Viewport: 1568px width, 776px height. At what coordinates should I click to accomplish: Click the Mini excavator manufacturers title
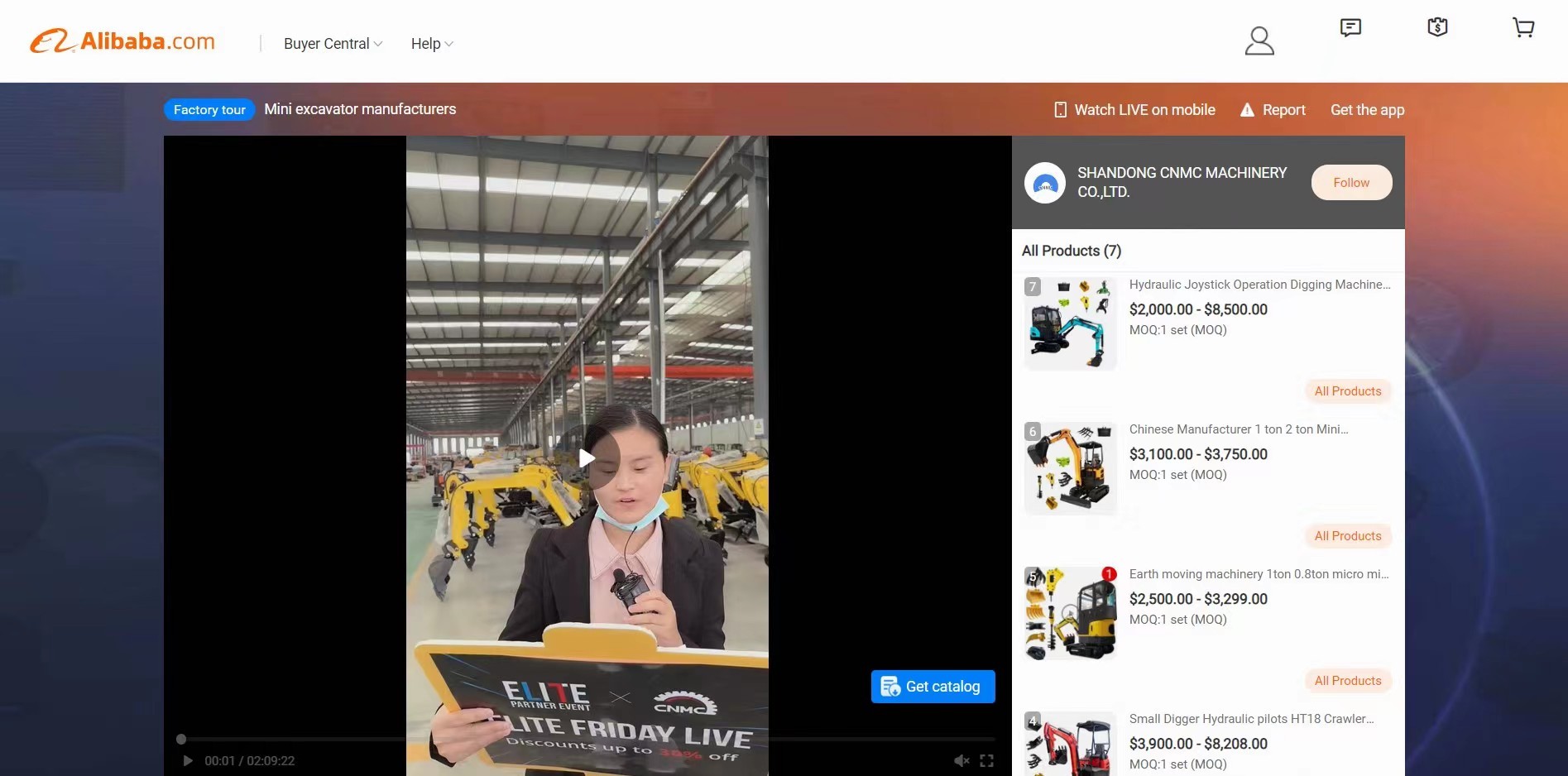(360, 109)
